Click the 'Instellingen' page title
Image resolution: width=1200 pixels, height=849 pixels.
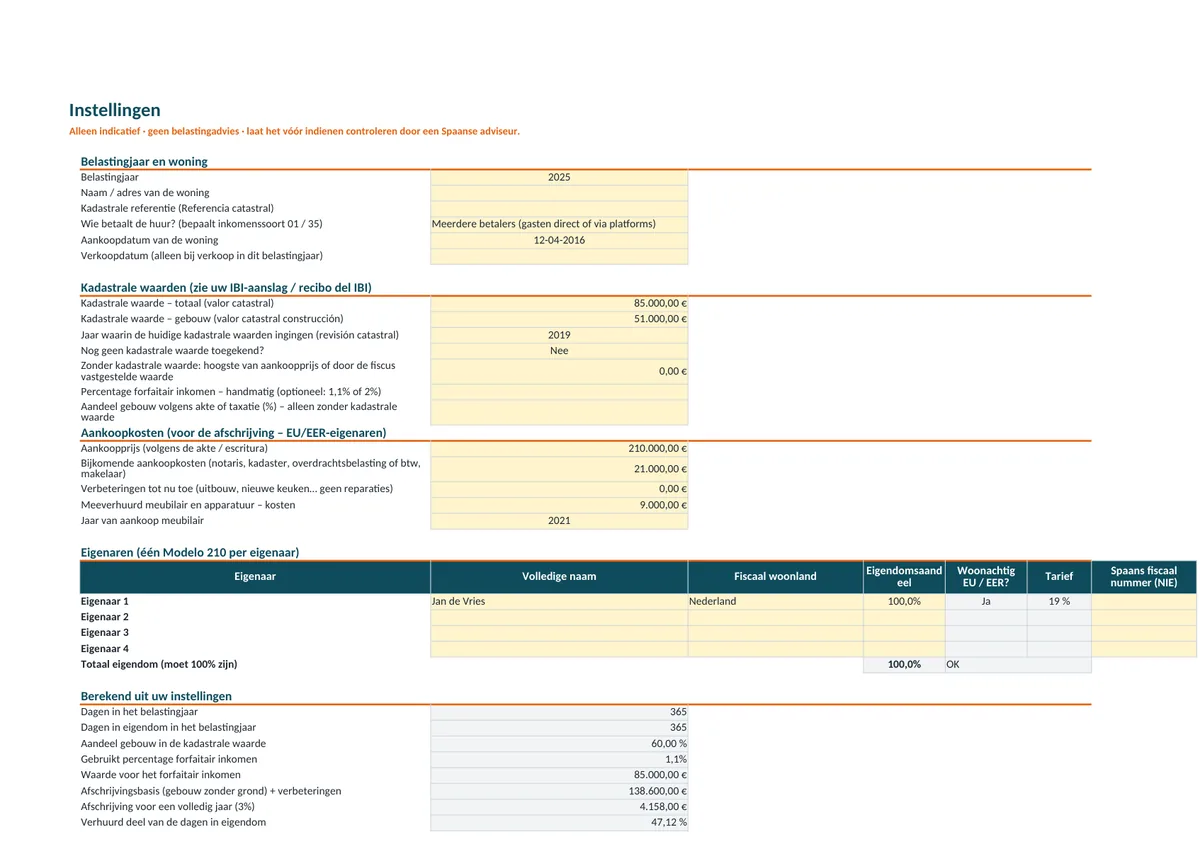pos(115,111)
